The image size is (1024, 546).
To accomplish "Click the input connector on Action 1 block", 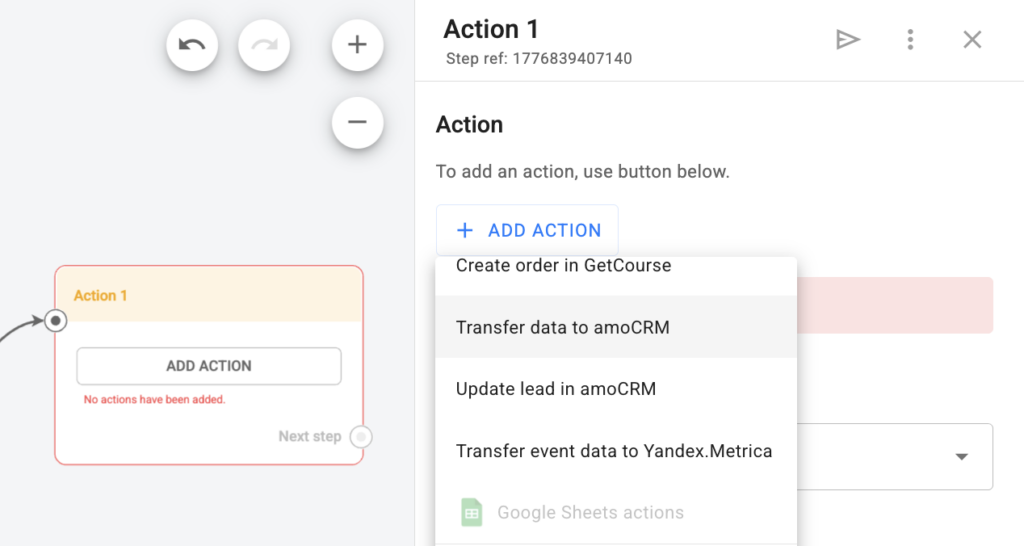I will (56, 321).
